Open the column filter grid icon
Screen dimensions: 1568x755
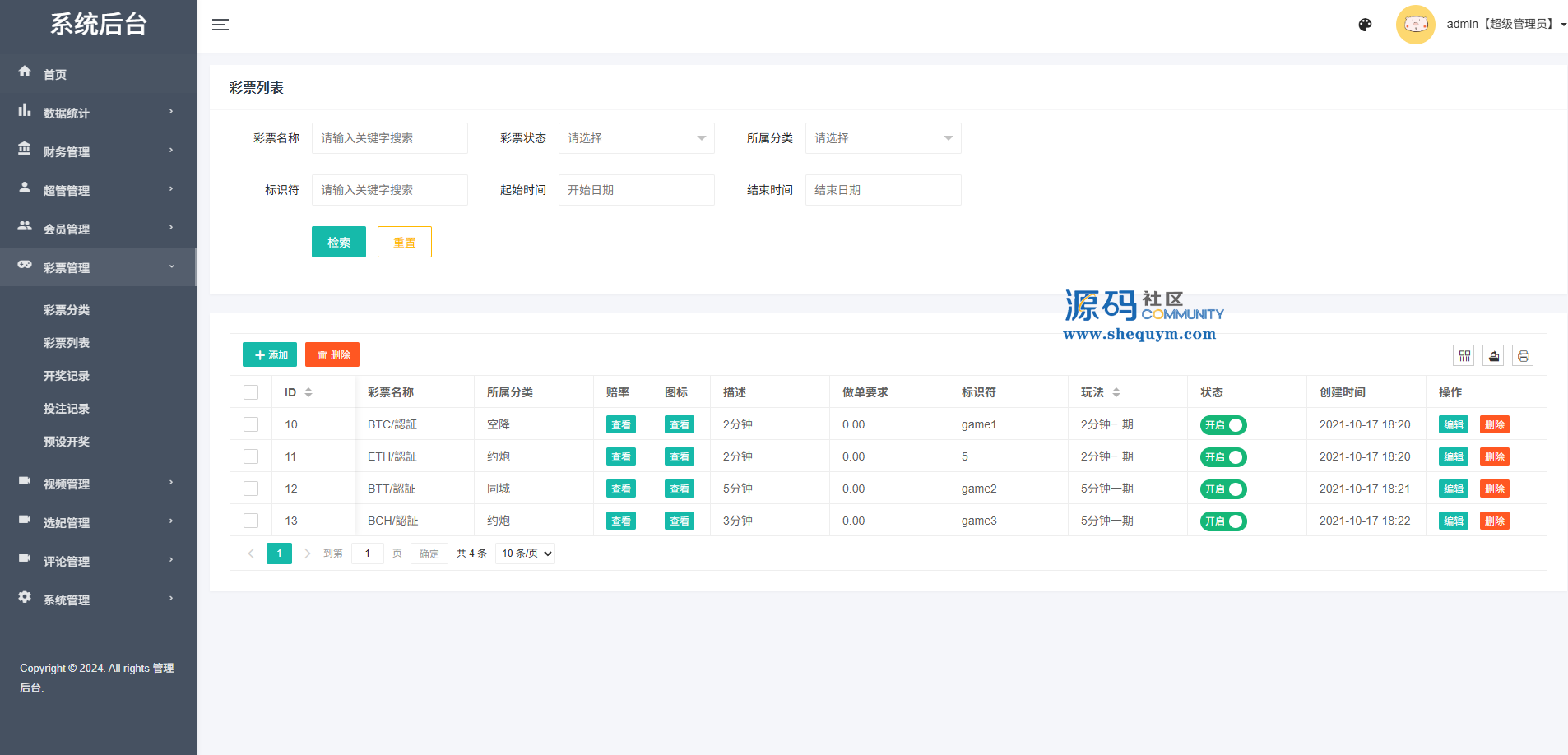pos(1464,355)
